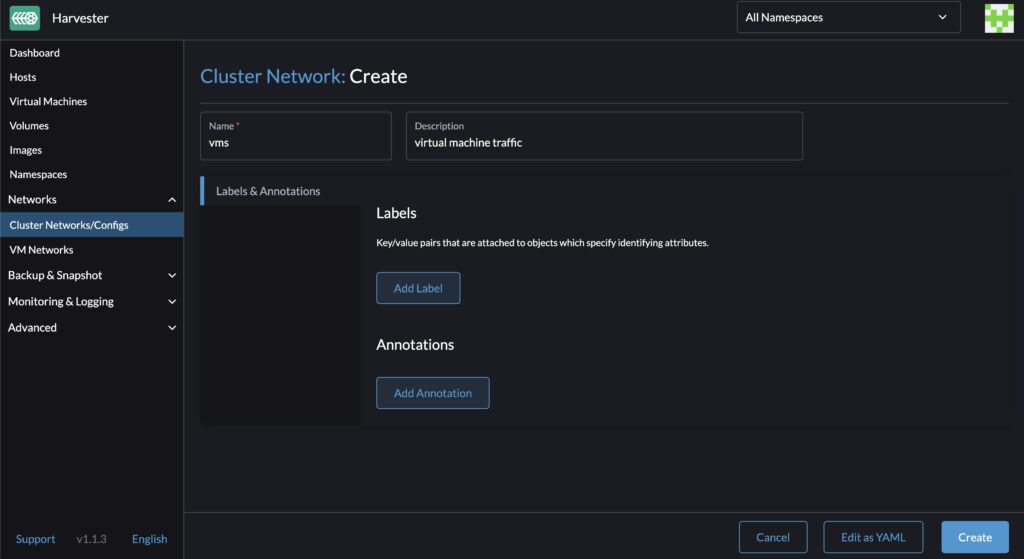1024x559 pixels.
Task: Click the Harvester logo icon
Action: tap(25, 18)
